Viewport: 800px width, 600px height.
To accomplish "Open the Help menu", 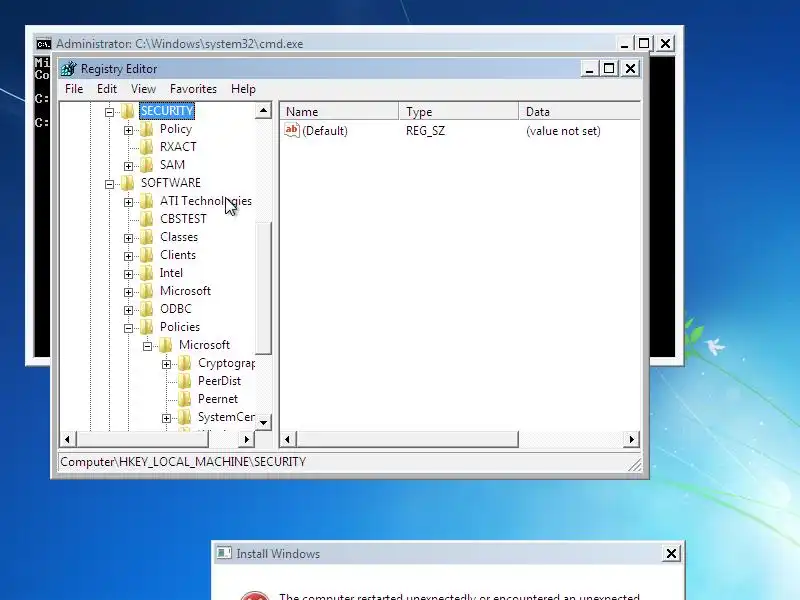I will (243, 89).
